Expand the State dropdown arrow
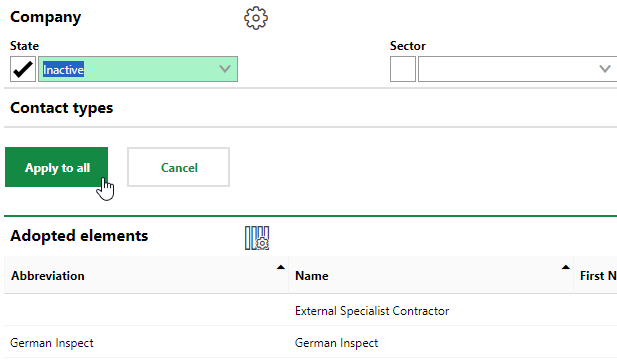This screenshot has width=617, height=360. click(x=225, y=69)
